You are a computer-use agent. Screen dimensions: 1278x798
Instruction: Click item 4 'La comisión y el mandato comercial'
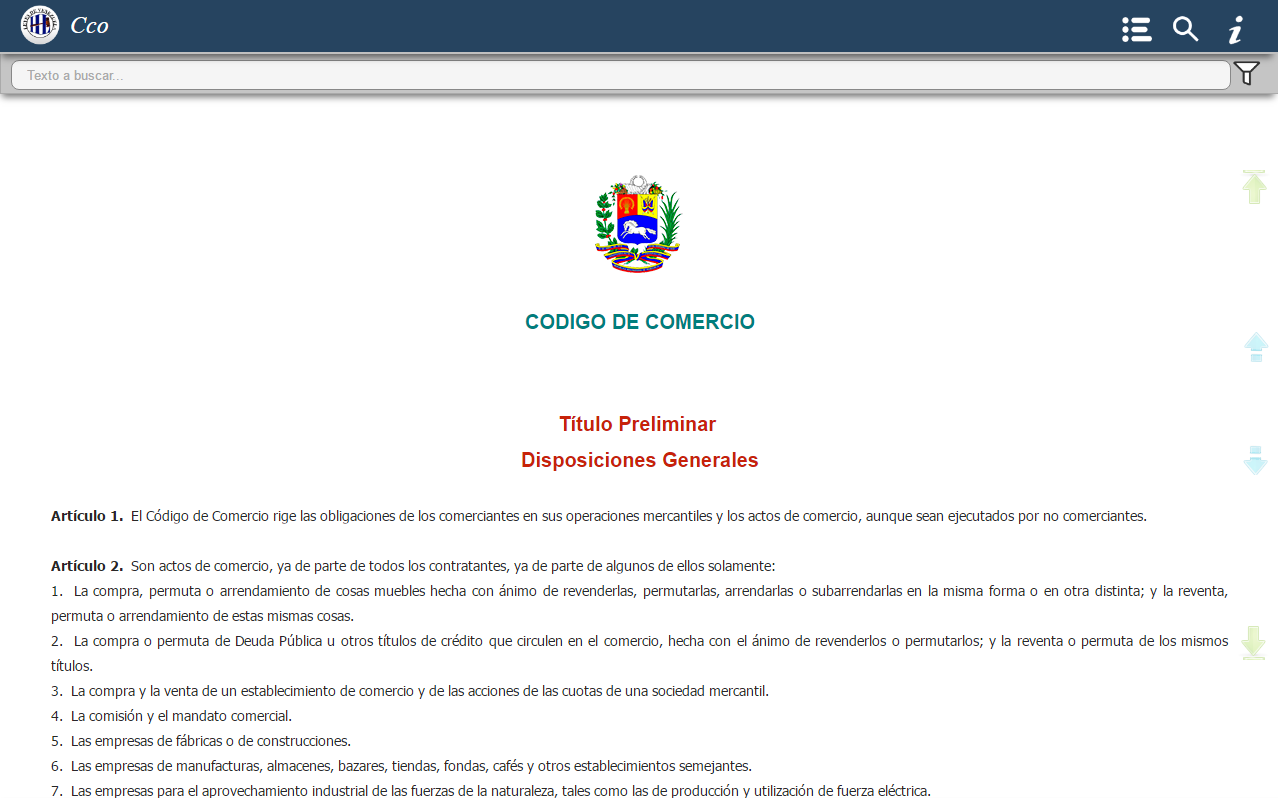pyautogui.click(x=171, y=716)
